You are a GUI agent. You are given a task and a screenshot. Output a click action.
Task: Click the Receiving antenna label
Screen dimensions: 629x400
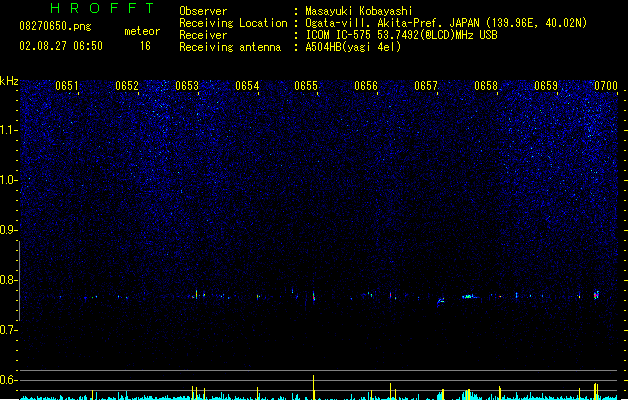230,47
